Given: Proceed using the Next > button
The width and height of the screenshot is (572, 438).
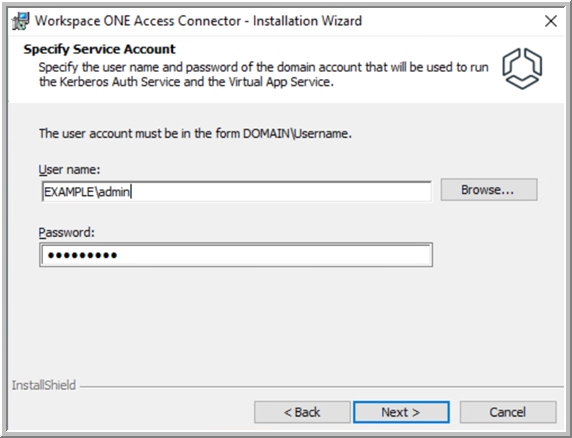Looking at the screenshot, I should click(401, 412).
